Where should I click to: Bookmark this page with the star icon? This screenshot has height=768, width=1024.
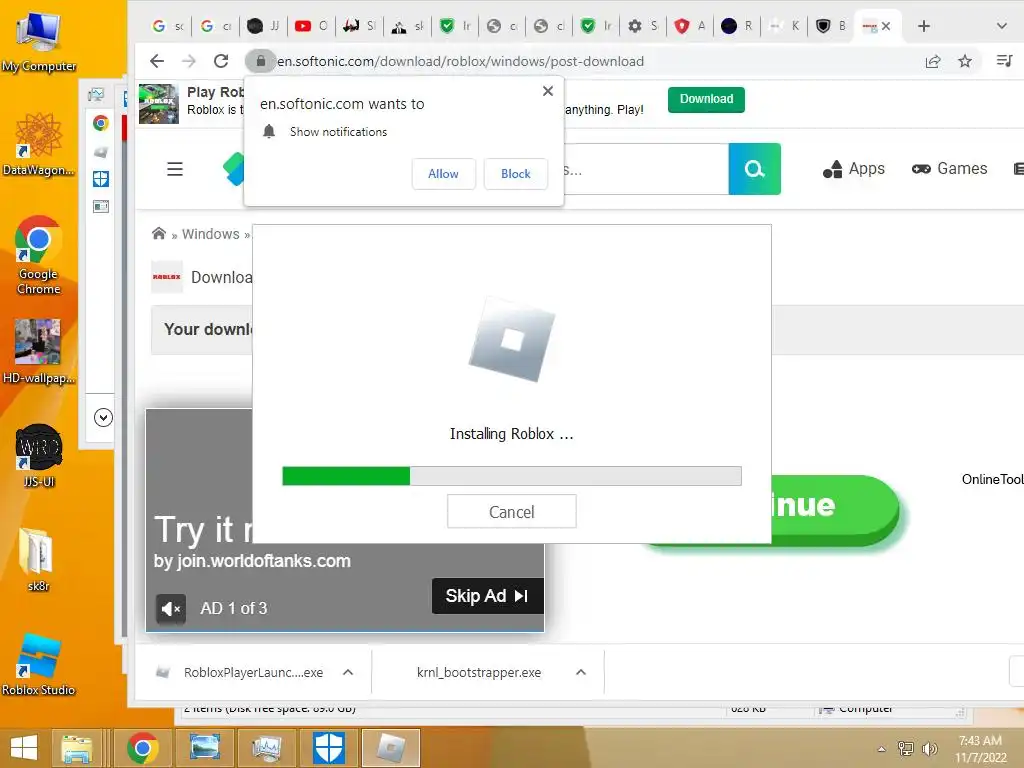point(965,61)
